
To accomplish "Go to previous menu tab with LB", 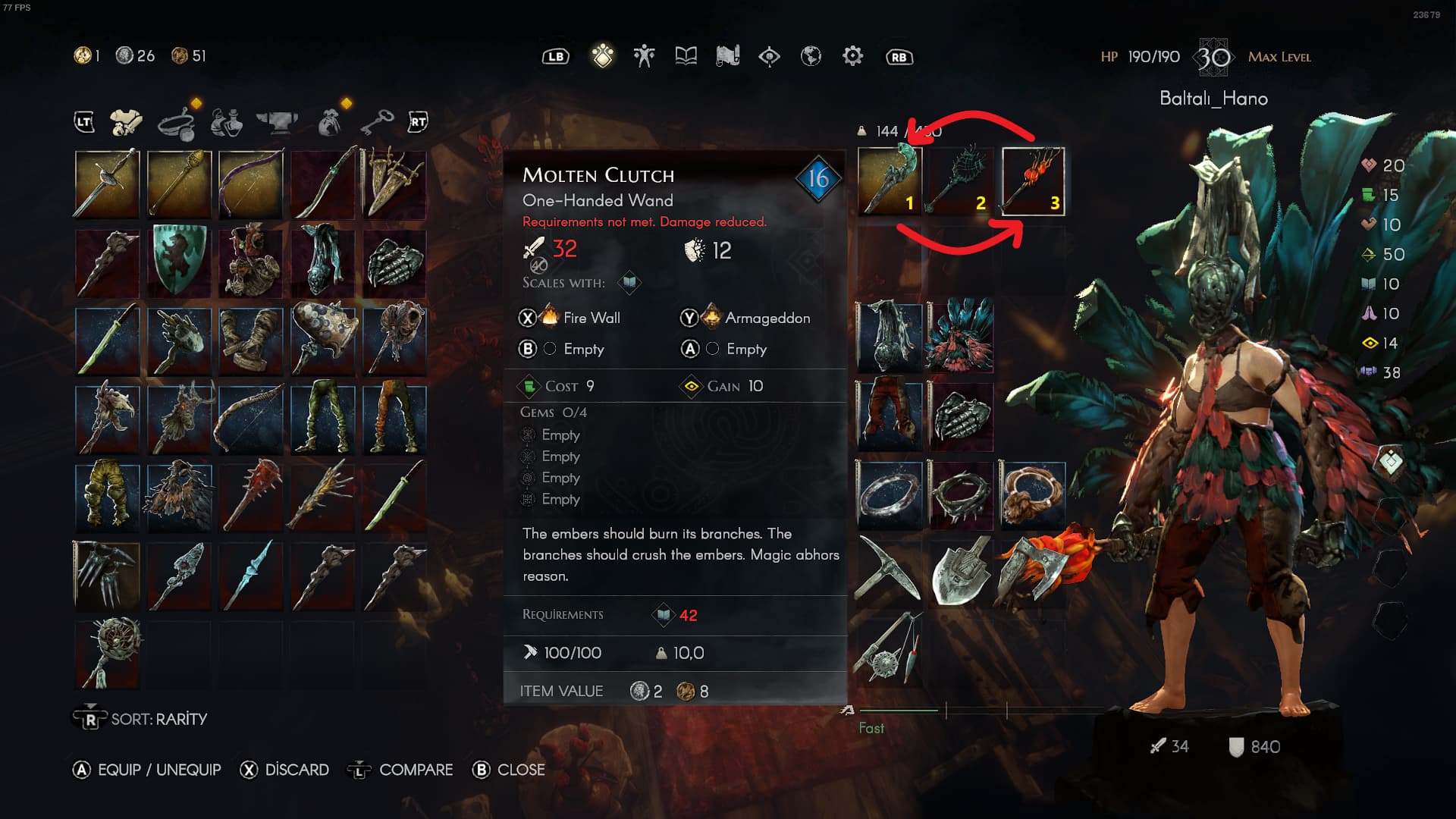I will (556, 57).
